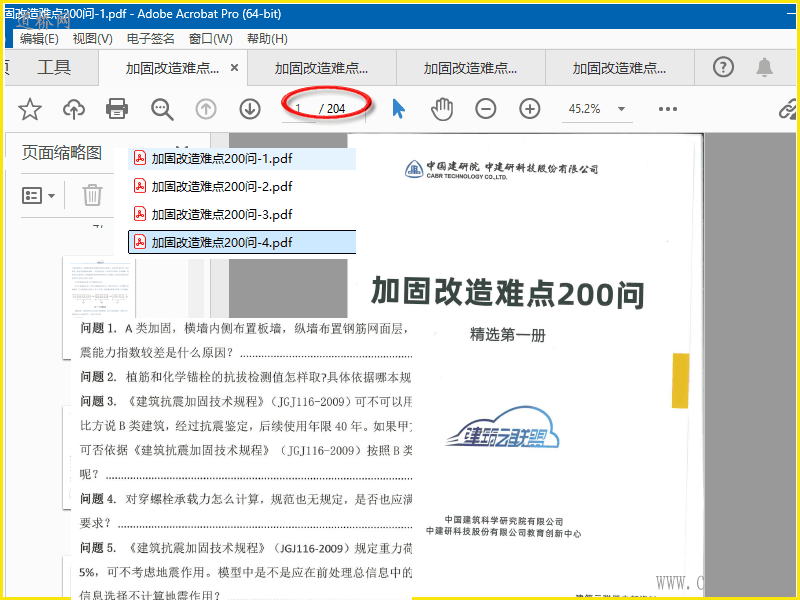Select file 加固改造难点200问-1.pdf
Image resolution: width=800 pixels, height=600 pixels.
(x=242, y=158)
